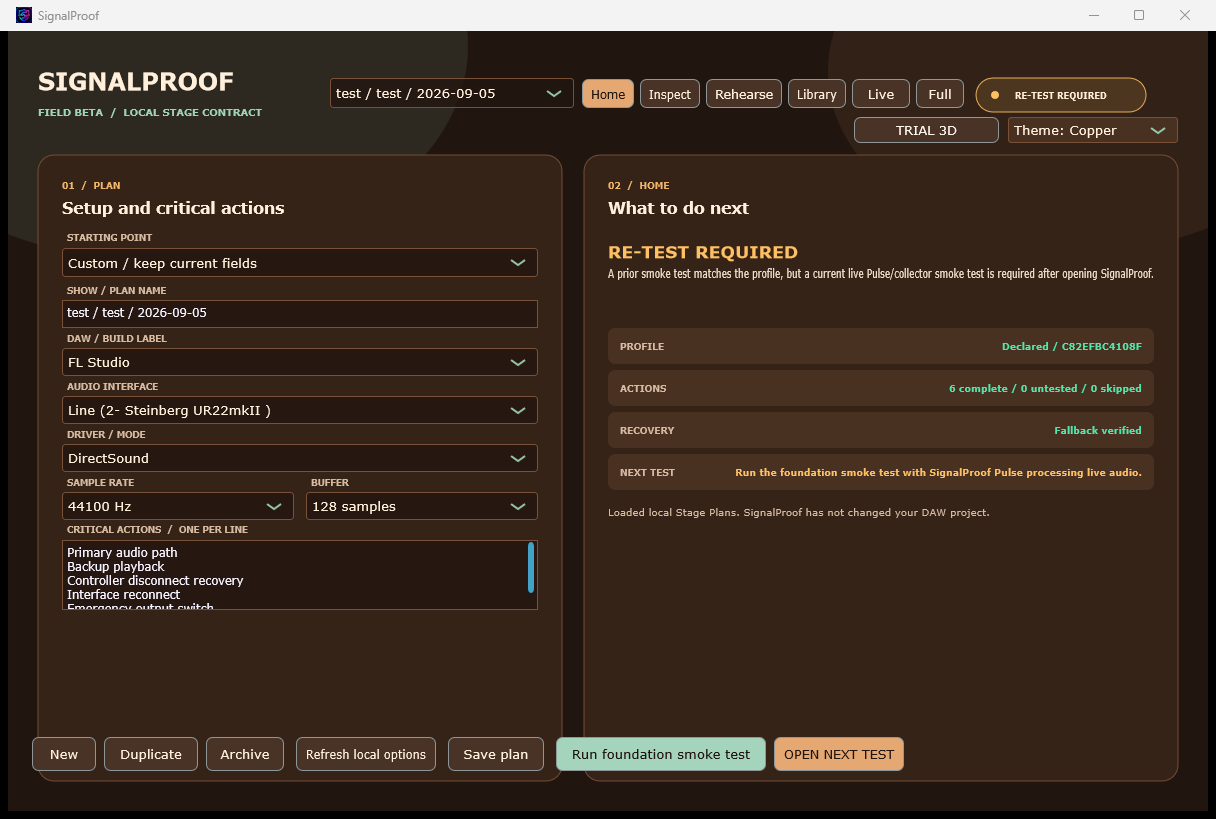Expand the Starting Point dropdown
The image size is (1216, 819).
pos(300,263)
